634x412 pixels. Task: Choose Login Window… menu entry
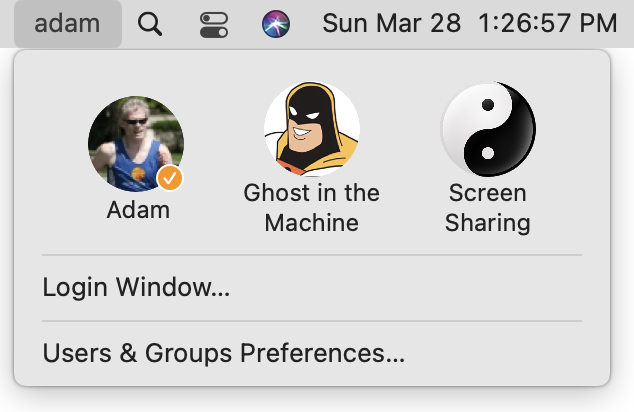coord(136,288)
